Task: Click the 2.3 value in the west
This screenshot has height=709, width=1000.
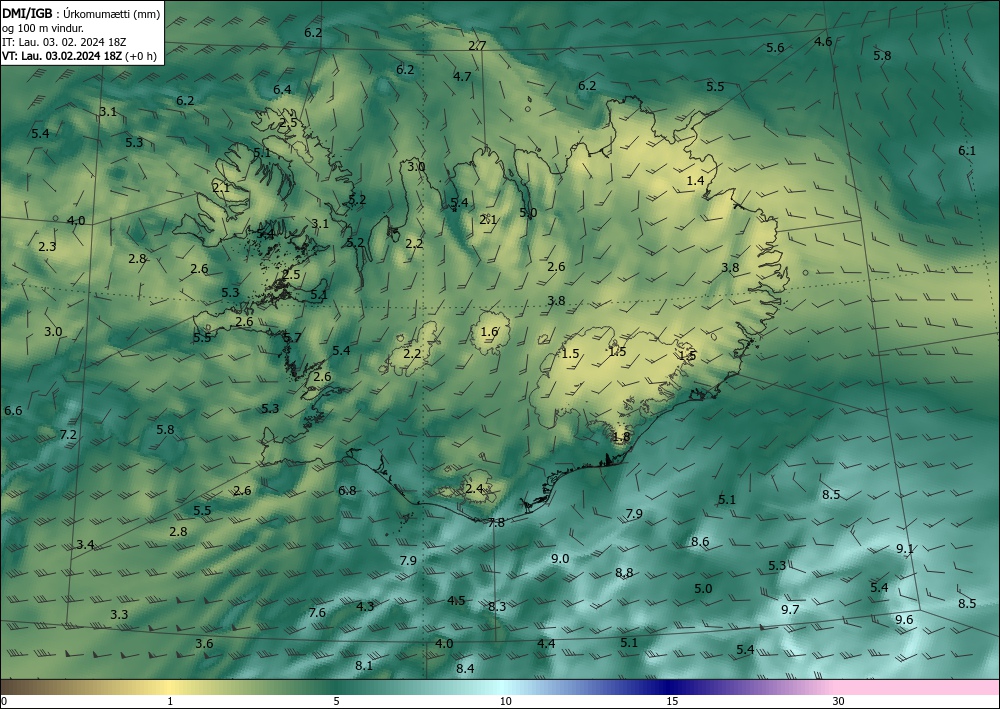Action: [x=47, y=247]
